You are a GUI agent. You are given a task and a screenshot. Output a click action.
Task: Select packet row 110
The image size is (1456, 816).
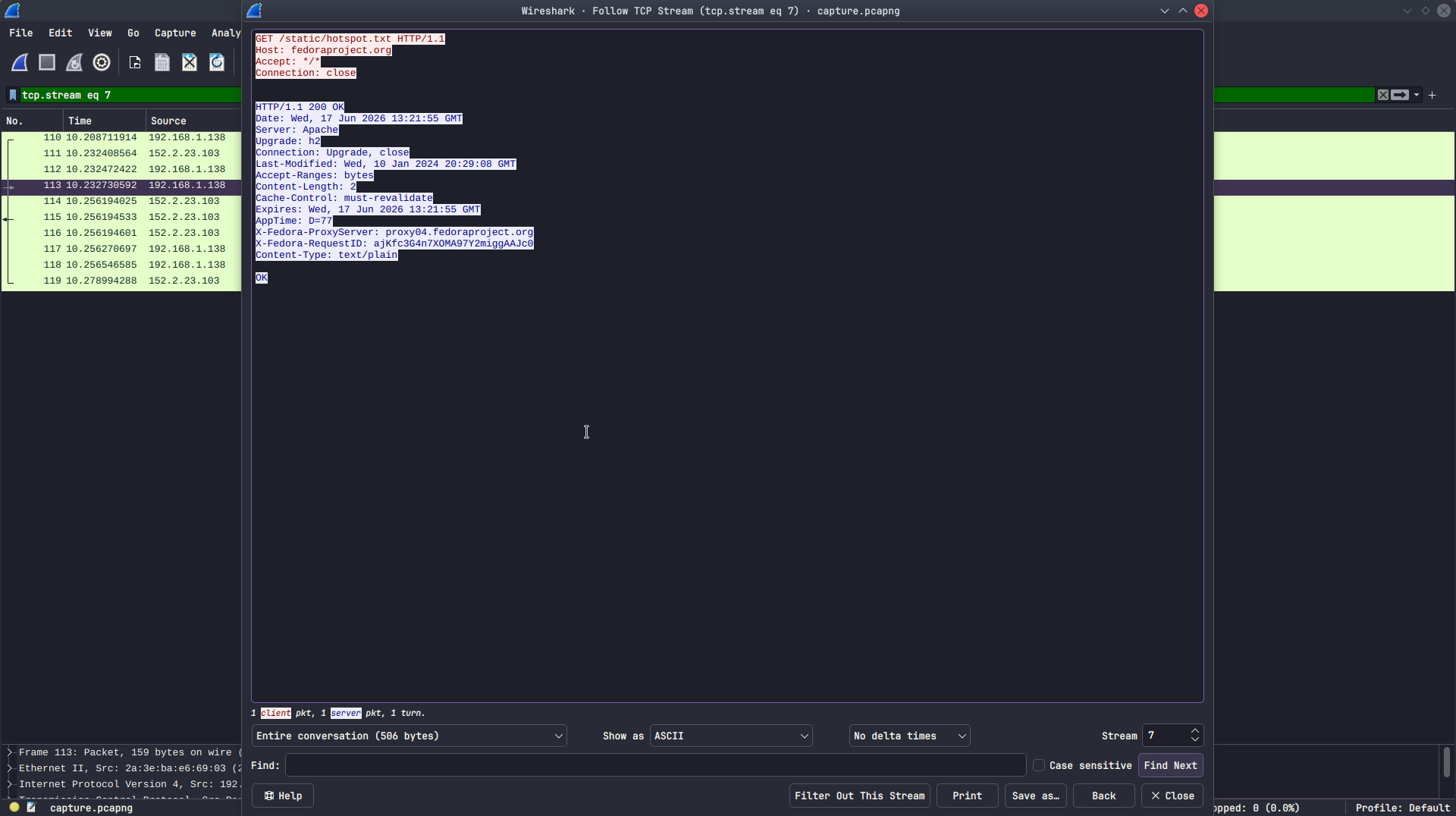pos(121,138)
